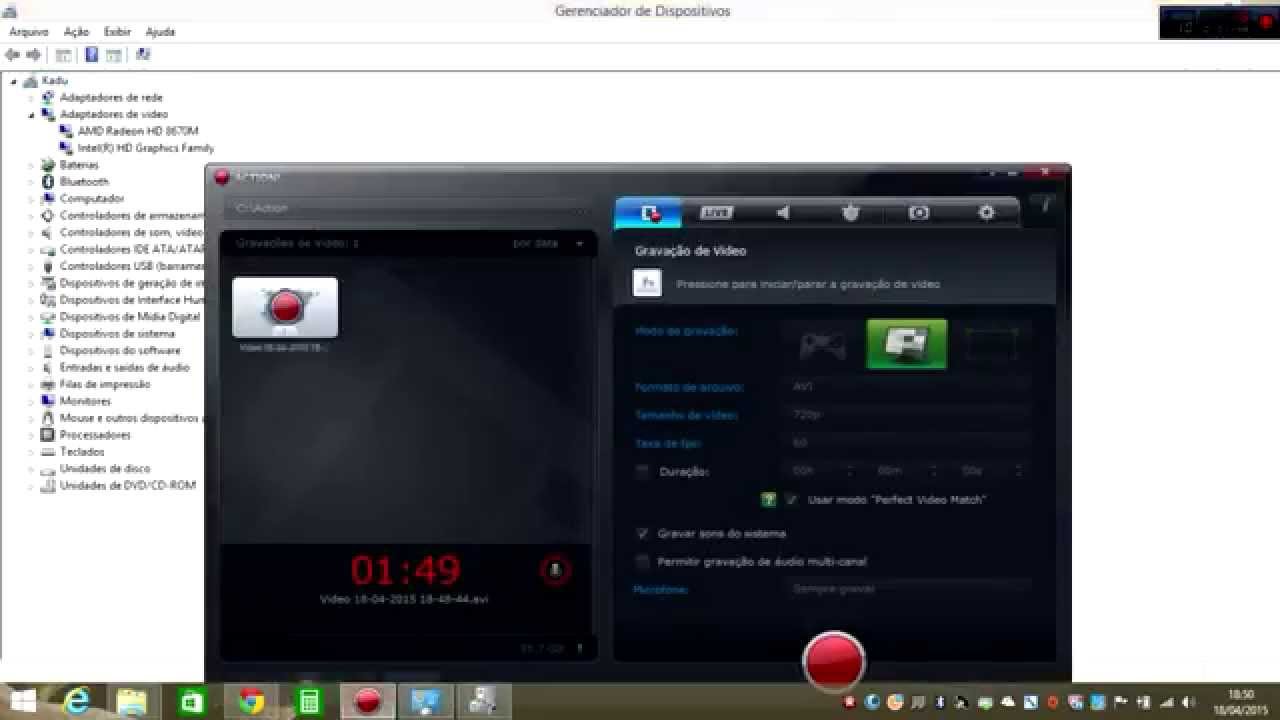1280x720 pixels.
Task: Select 'Intel(R) HD Graphics Family' device
Action: pyautogui.click(x=146, y=148)
